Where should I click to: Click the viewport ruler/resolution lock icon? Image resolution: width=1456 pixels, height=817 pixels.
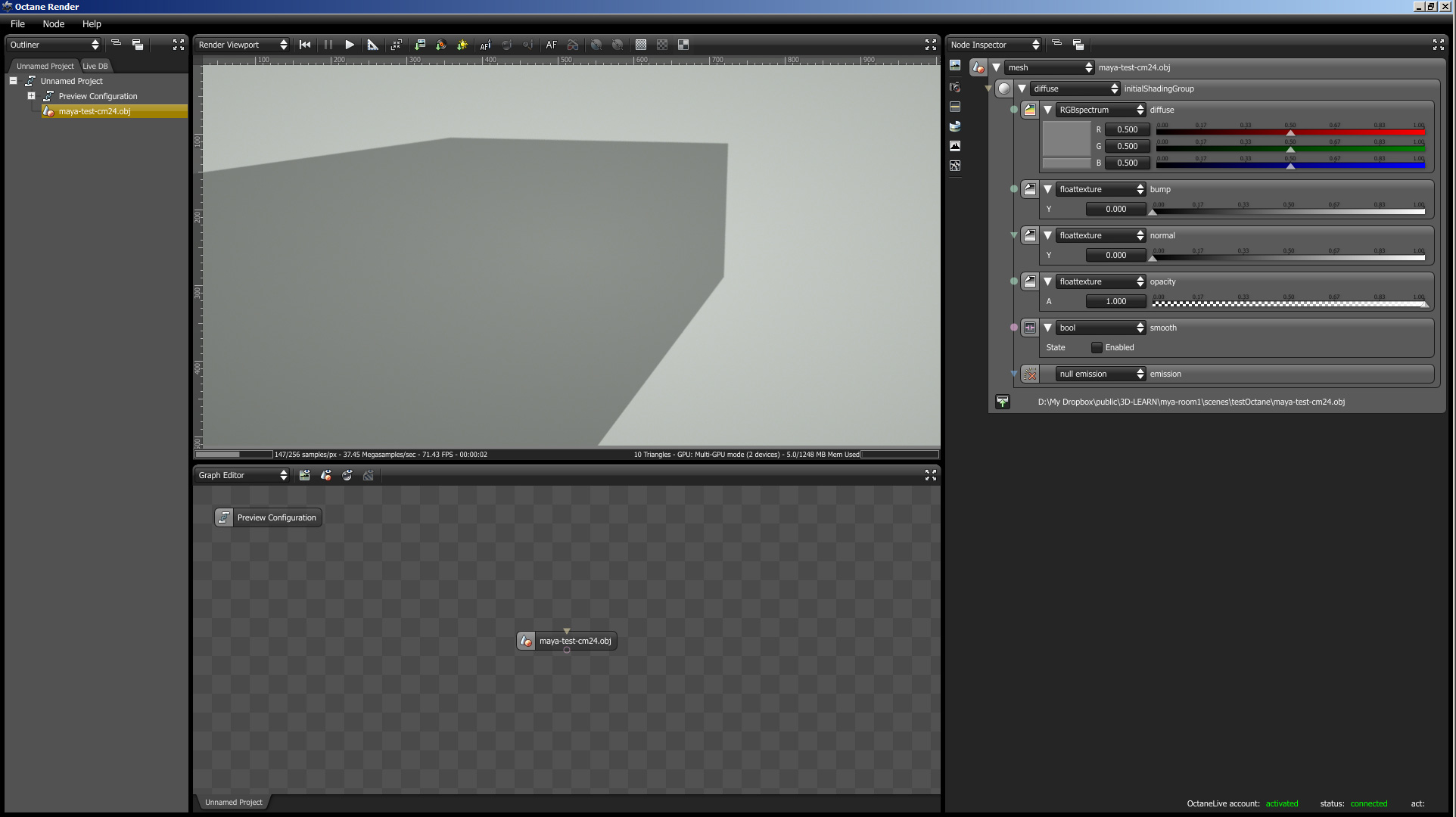[372, 45]
